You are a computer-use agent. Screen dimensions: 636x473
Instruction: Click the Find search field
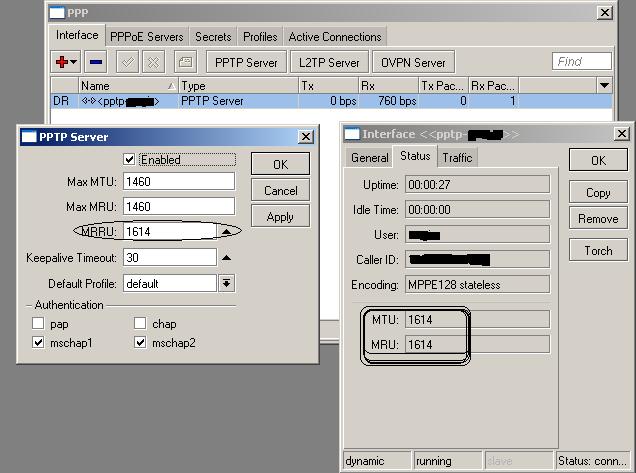582,61
